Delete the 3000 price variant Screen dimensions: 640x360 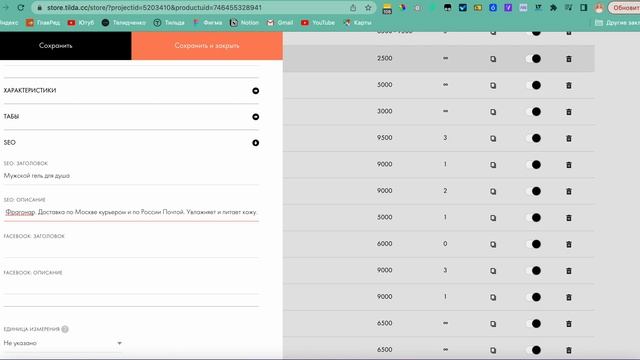click(569, 112)
